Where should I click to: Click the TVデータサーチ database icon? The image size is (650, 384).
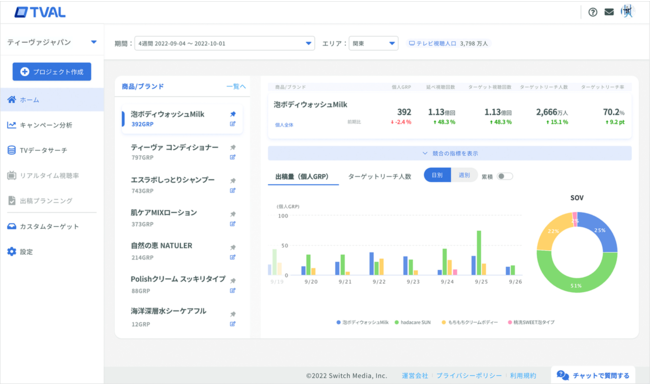pos(12,150)
